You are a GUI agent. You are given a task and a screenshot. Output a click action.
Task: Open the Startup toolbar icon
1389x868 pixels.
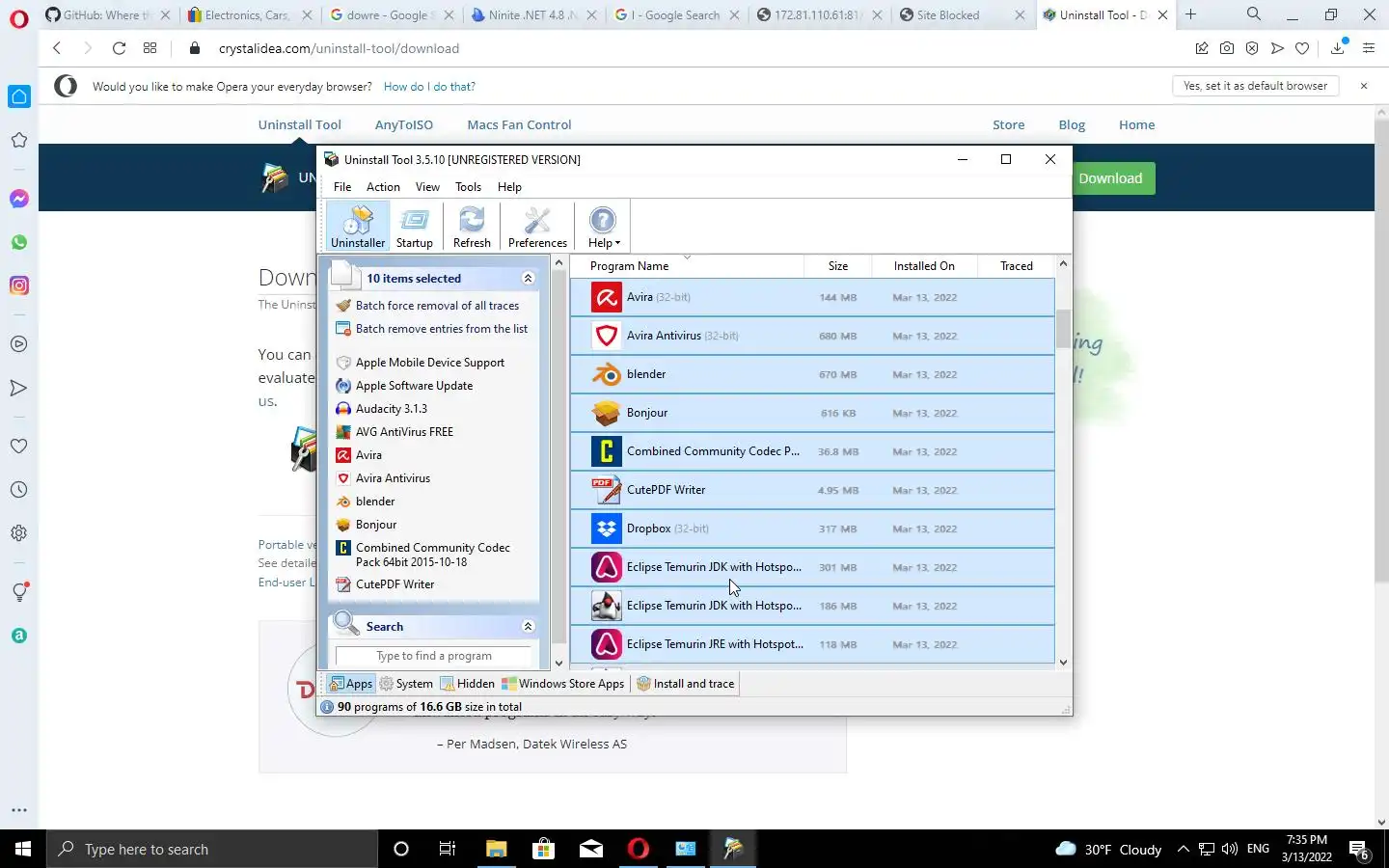[415, 227]
